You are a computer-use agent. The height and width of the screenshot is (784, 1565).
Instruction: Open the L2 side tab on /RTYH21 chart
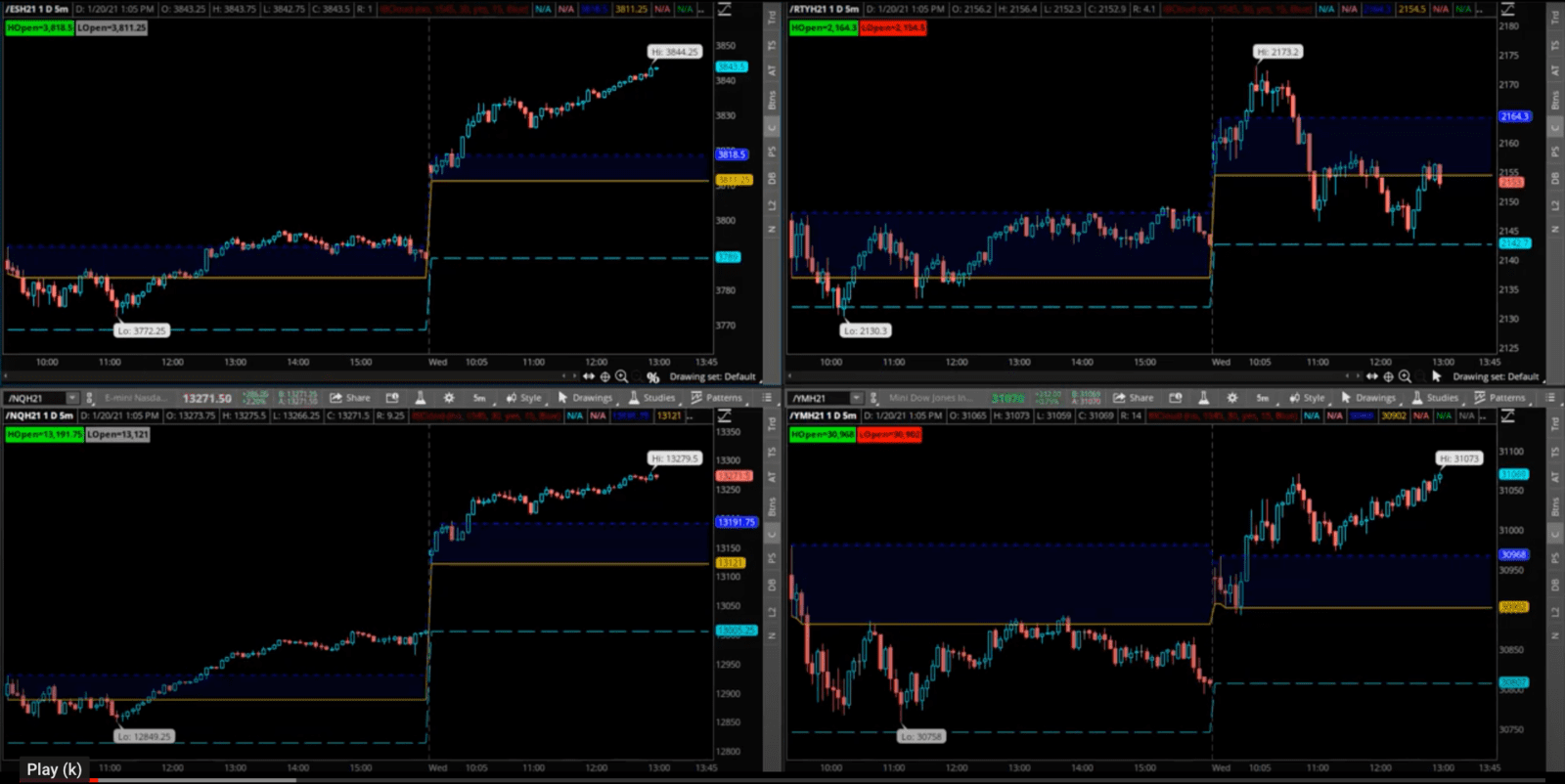1555,205
